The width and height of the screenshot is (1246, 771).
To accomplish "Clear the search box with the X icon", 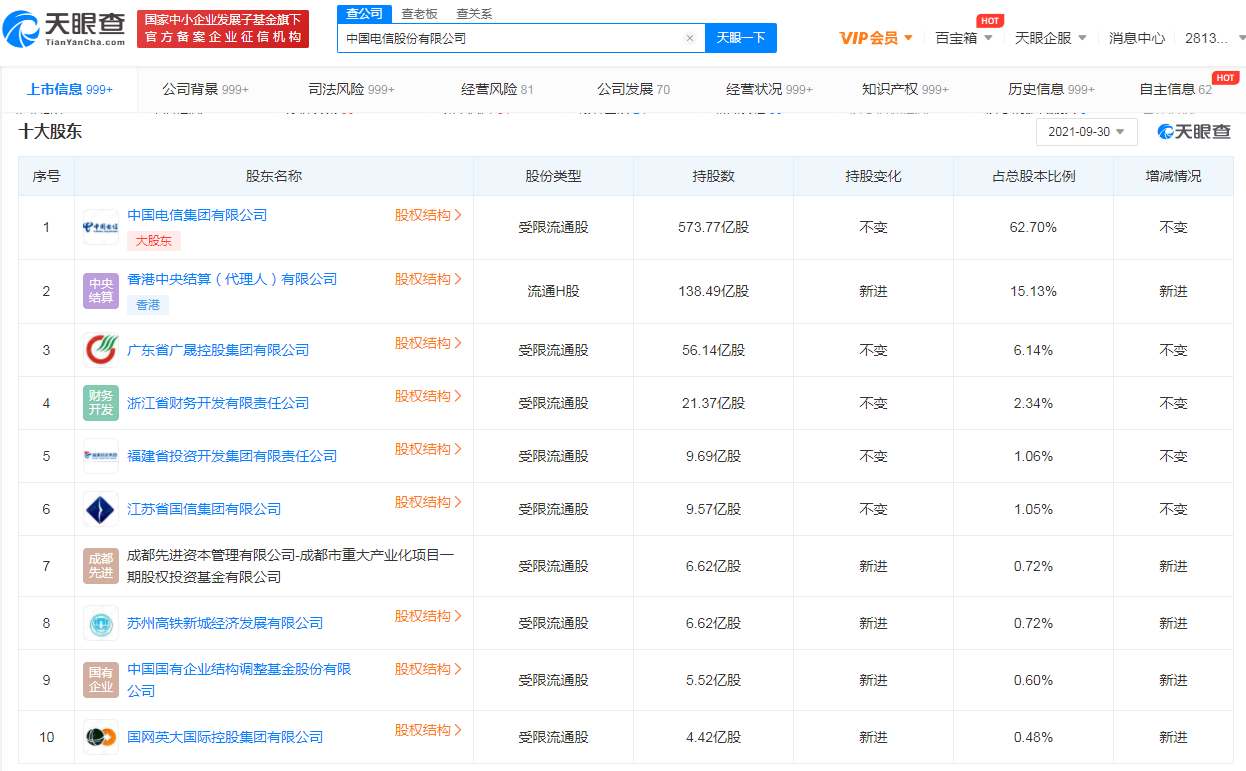I will (x=689, y=38).
